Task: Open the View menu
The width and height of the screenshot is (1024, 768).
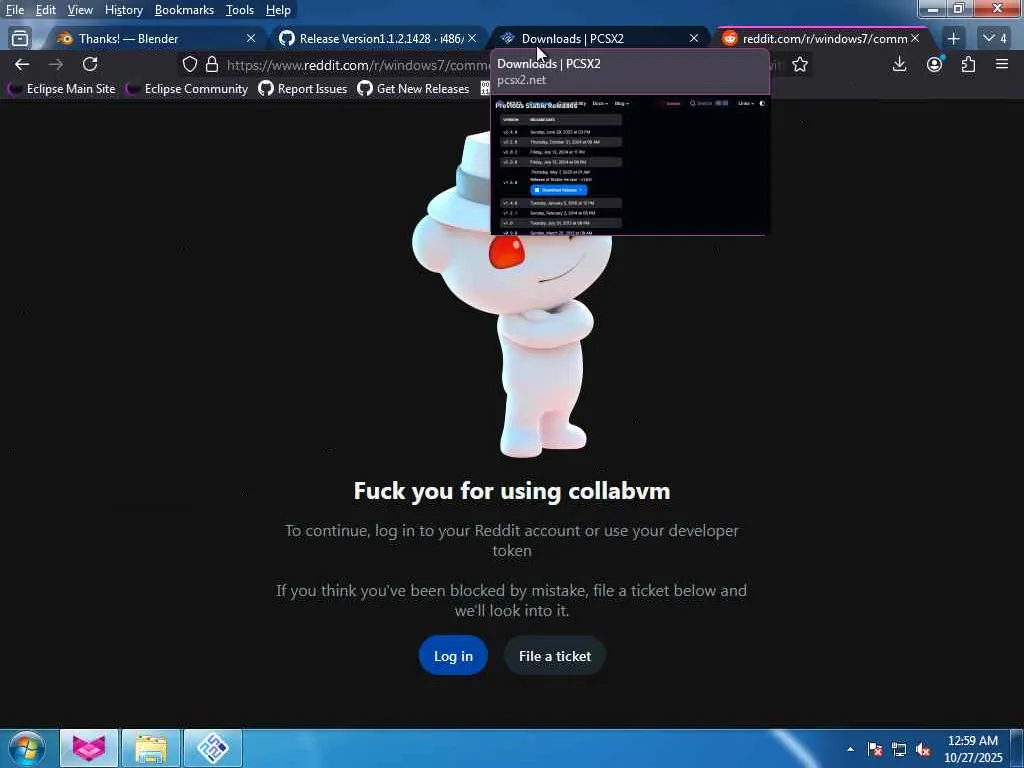Action: click(x=80, y=10)
